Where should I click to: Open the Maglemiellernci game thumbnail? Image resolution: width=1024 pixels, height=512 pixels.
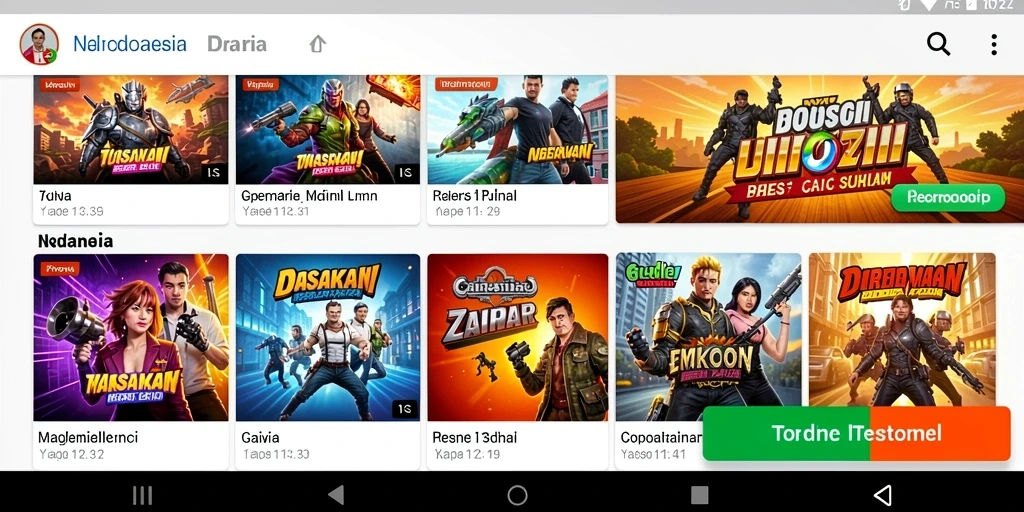131,338
